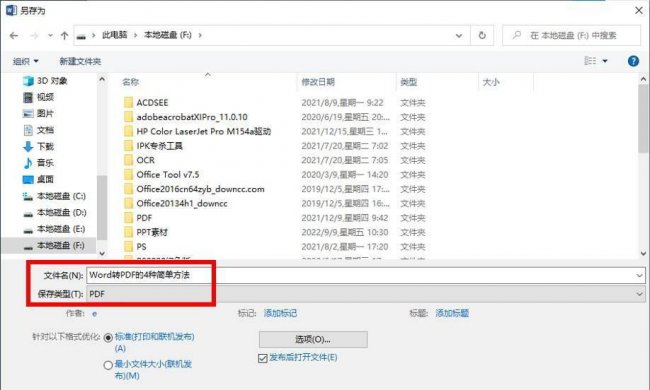Open 文档 in navigation pane
The image size is (650, 390).
click(39, 130)
